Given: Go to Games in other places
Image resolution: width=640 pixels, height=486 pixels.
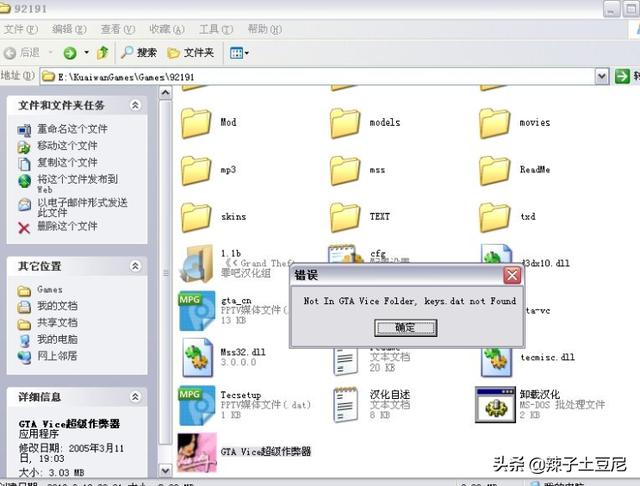Looking at the screenshot, I should coord(50,289).
